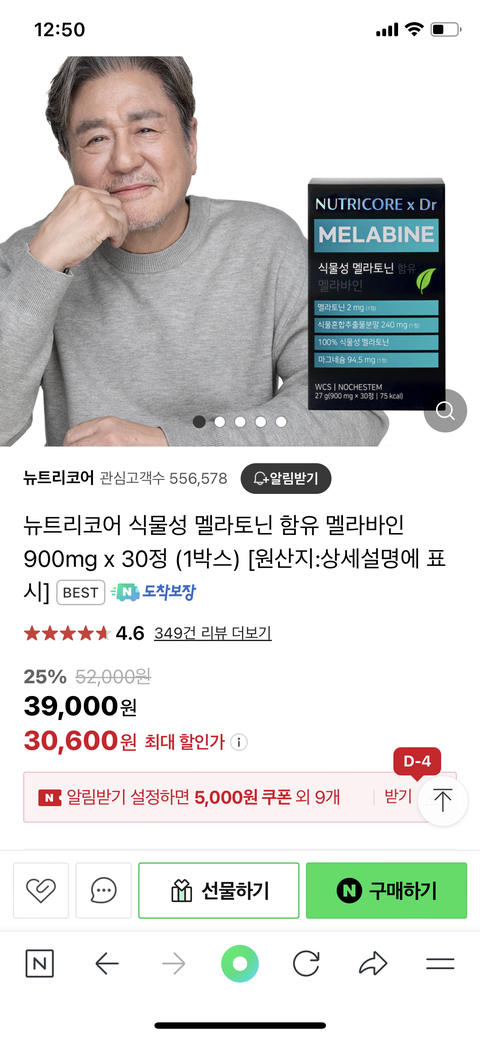Tap the share arrow icon

coord(373,963)
